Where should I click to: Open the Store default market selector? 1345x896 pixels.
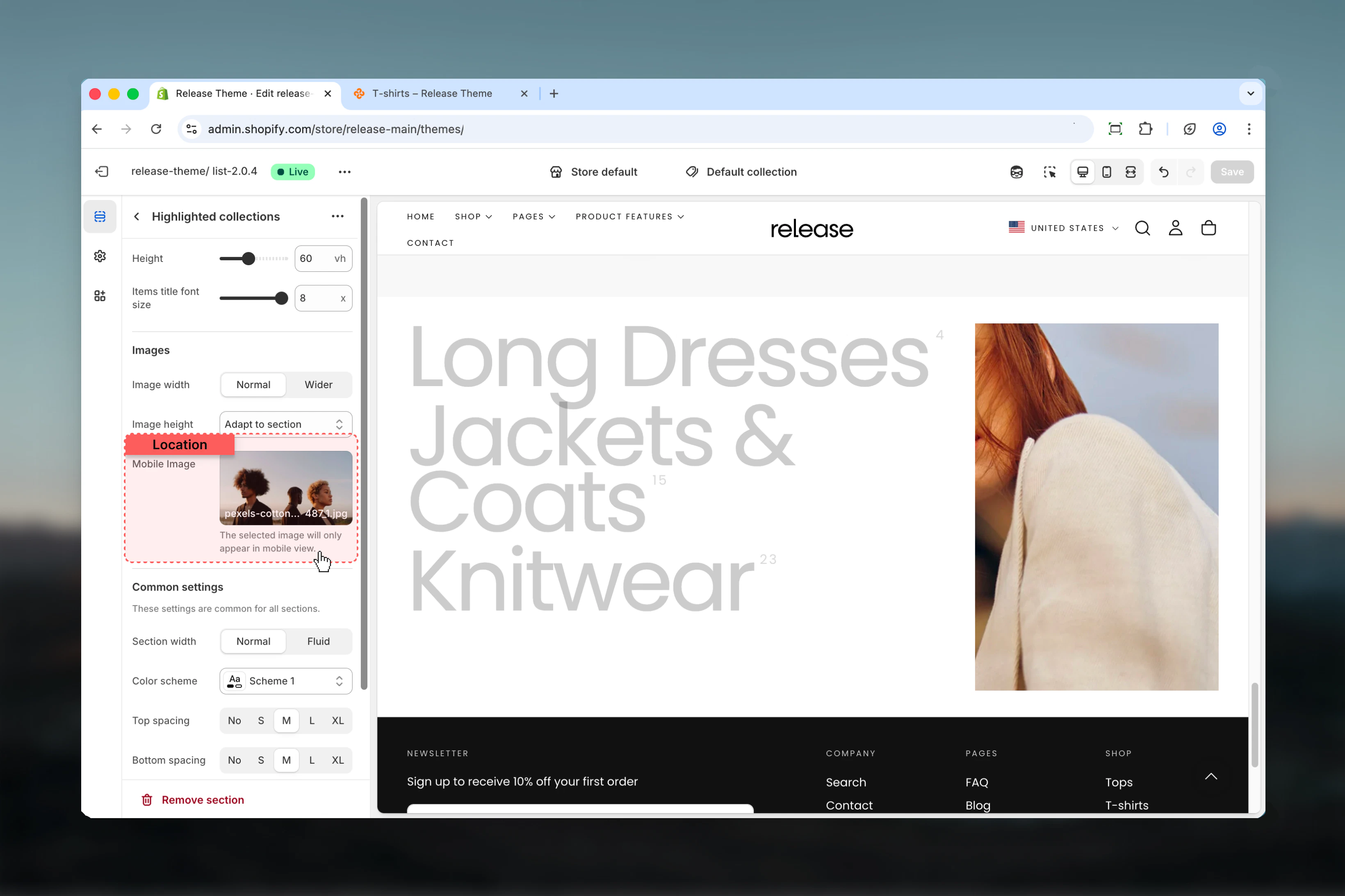pos(593,172)
